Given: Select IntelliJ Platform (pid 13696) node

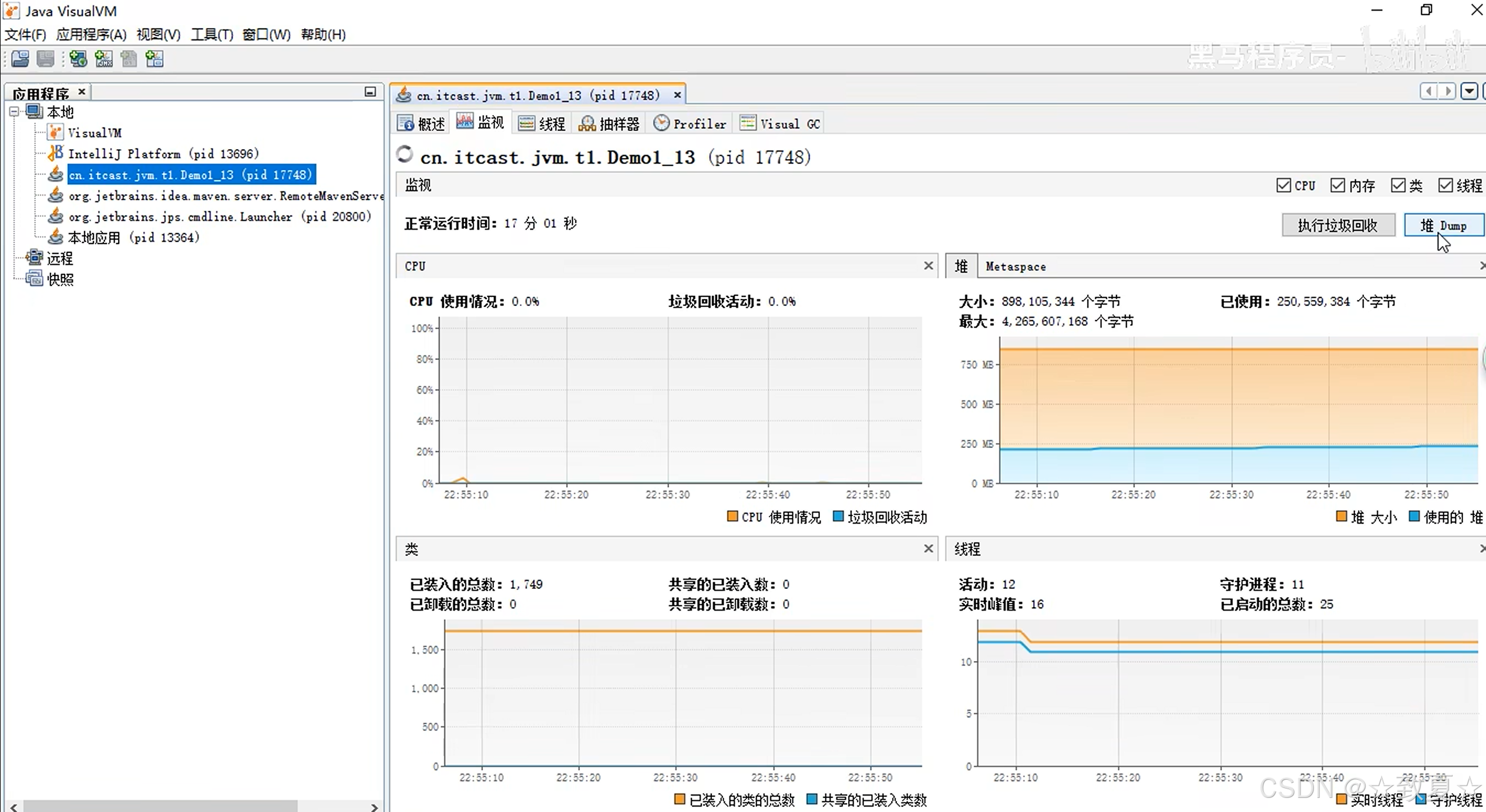Looking at the screenshot, I should pyautogui.click(x=163, y=154).
